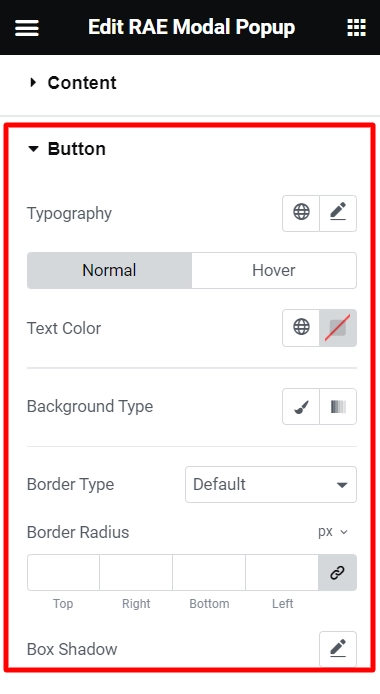Switch to the Normal state tab
Image resolution: width=380 pixels, height=694 pixels.
click(109, 270)
